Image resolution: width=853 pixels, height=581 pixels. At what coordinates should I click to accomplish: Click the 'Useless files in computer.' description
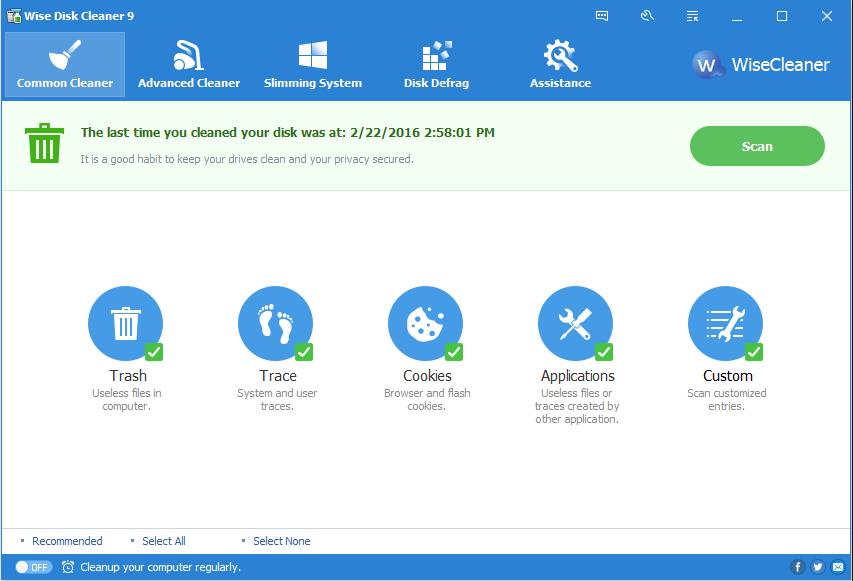(127, 399)
